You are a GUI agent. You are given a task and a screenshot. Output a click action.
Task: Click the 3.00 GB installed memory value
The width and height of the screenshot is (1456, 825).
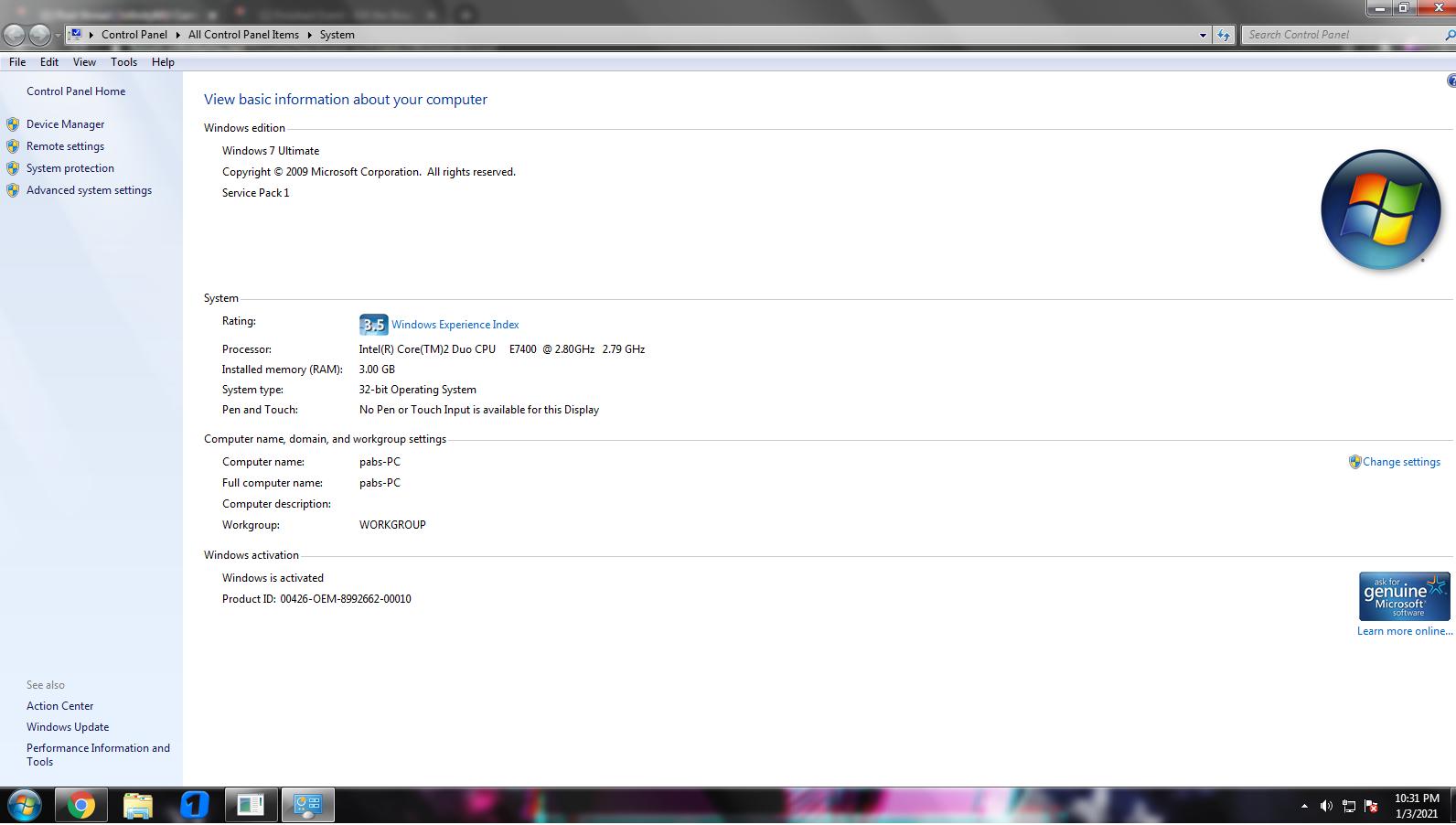[x=377, y=370]
